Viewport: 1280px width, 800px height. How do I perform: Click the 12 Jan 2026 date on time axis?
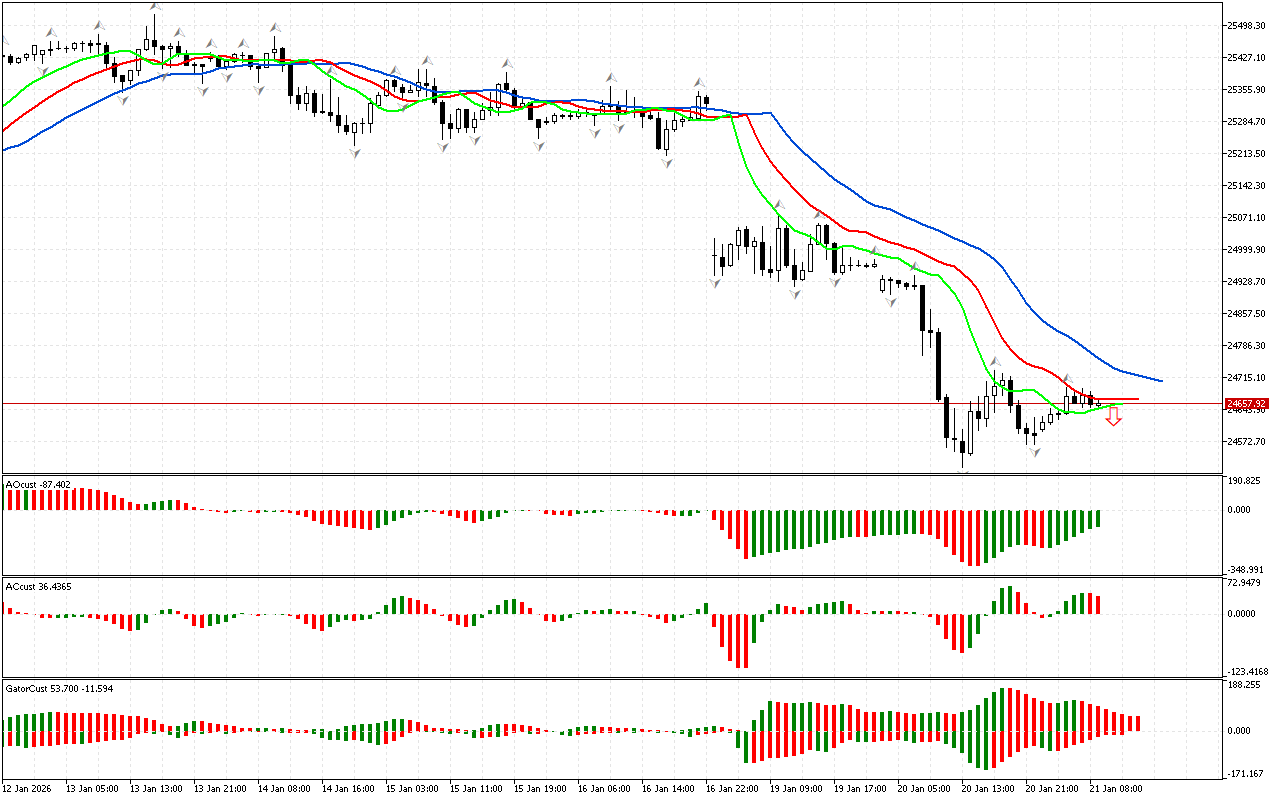click(x=30, y=789)
